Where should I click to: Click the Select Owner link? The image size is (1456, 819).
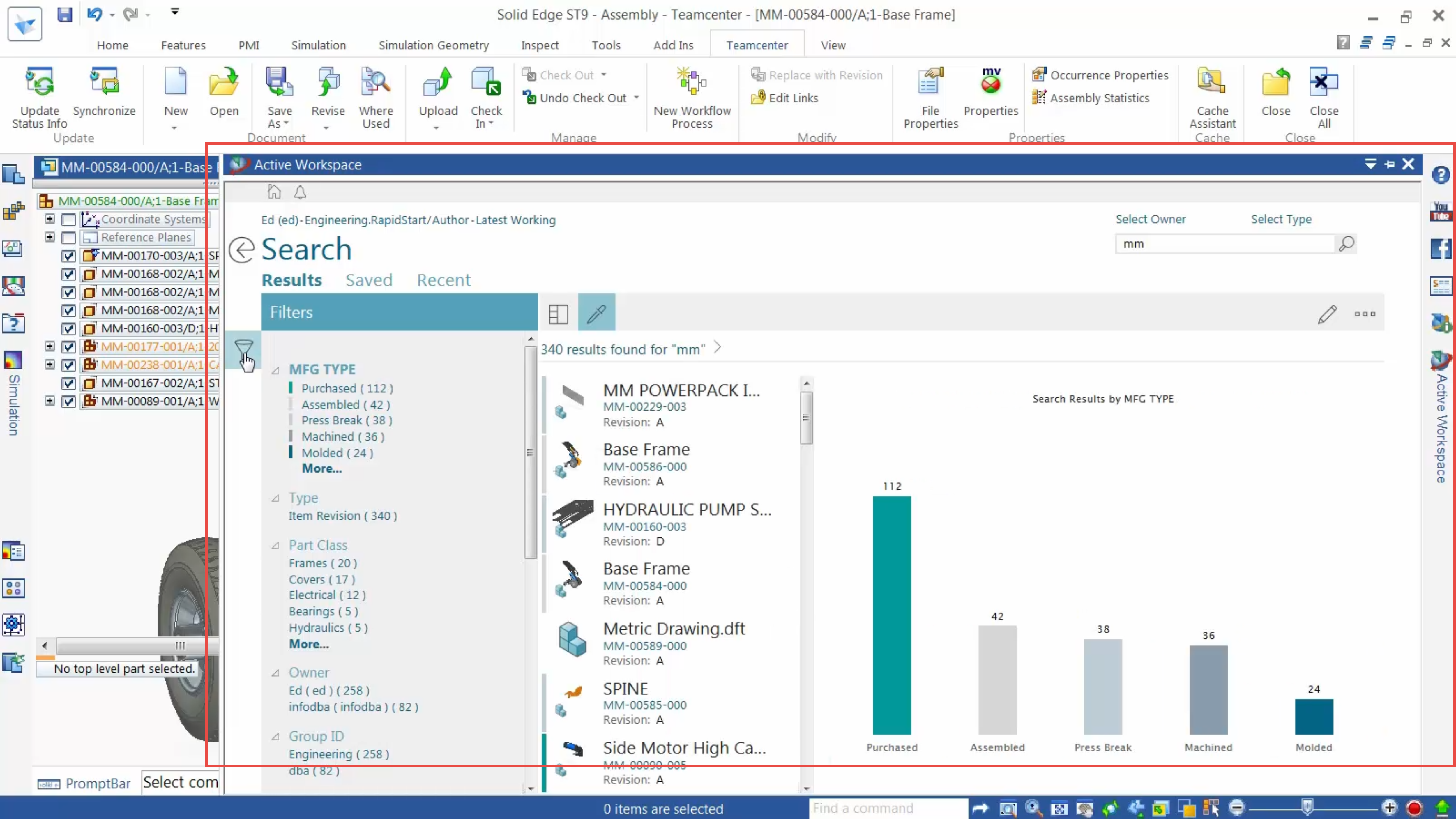(x=1150, y=219)
